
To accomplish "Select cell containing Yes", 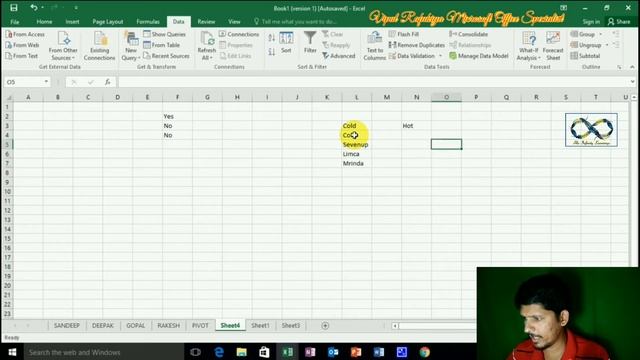I will pyautogui.click(x=177, y=116).
